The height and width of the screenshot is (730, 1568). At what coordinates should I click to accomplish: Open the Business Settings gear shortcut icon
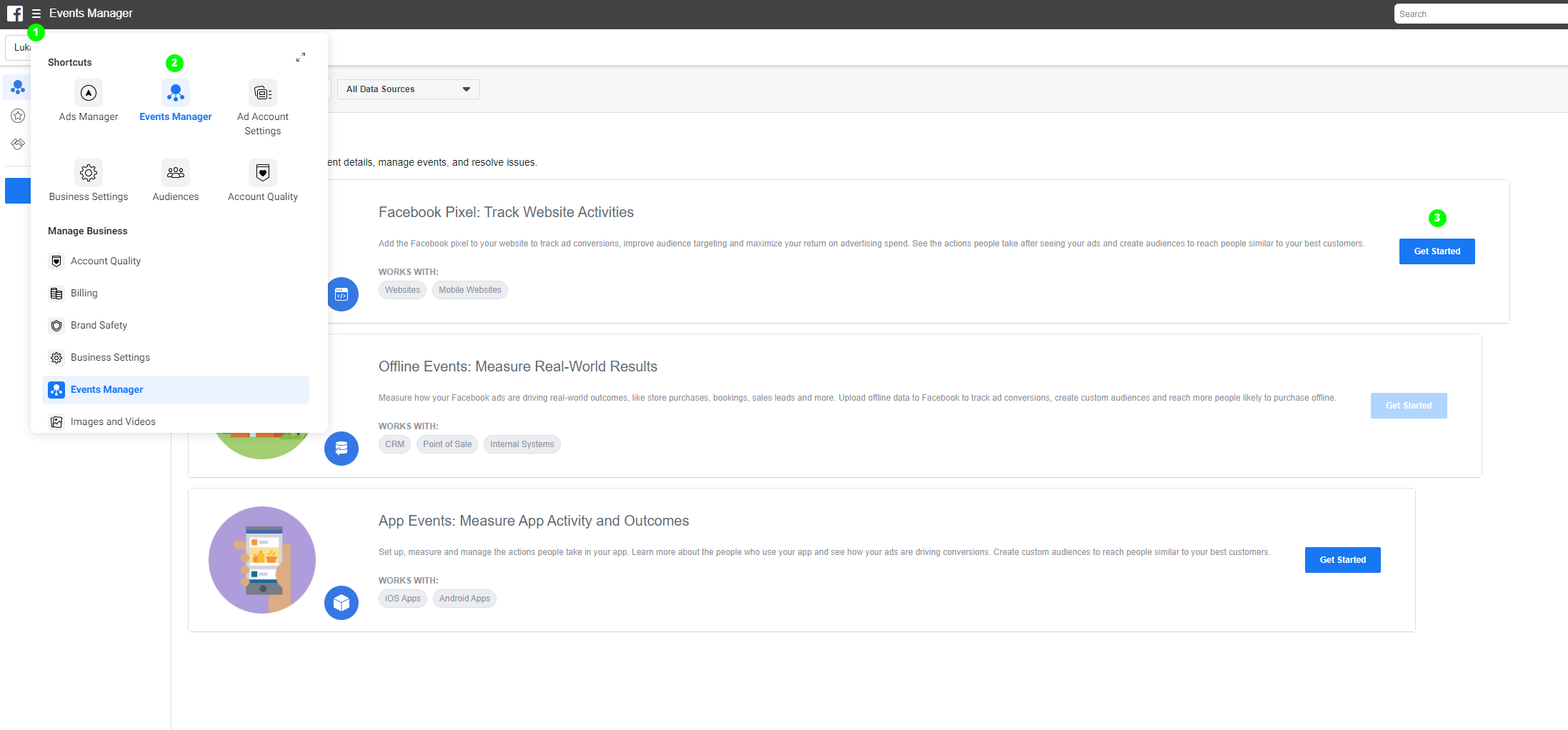(89, 173)
